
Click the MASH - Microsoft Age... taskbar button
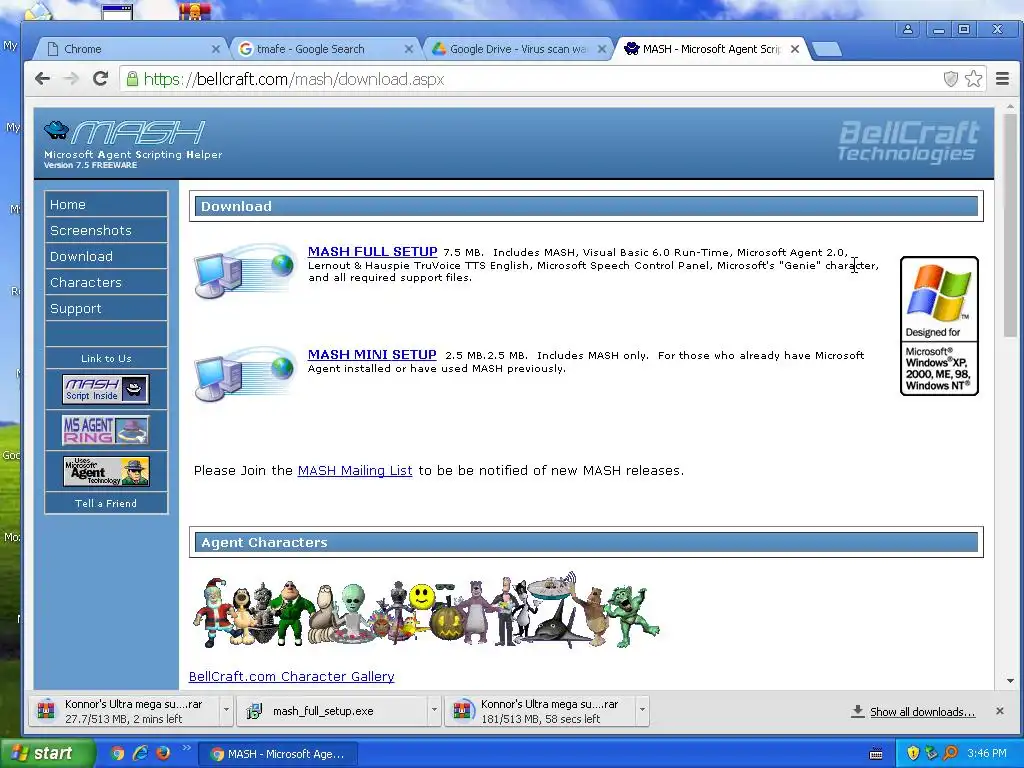tap(277, 754)
